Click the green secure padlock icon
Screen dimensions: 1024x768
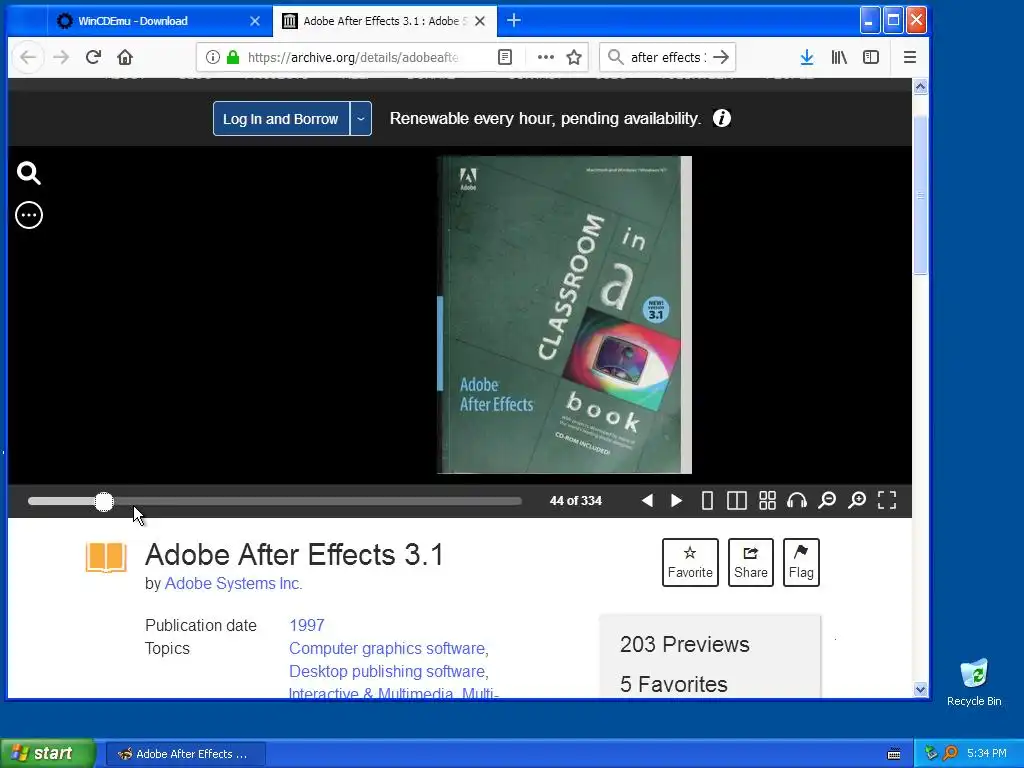(232, 57)
